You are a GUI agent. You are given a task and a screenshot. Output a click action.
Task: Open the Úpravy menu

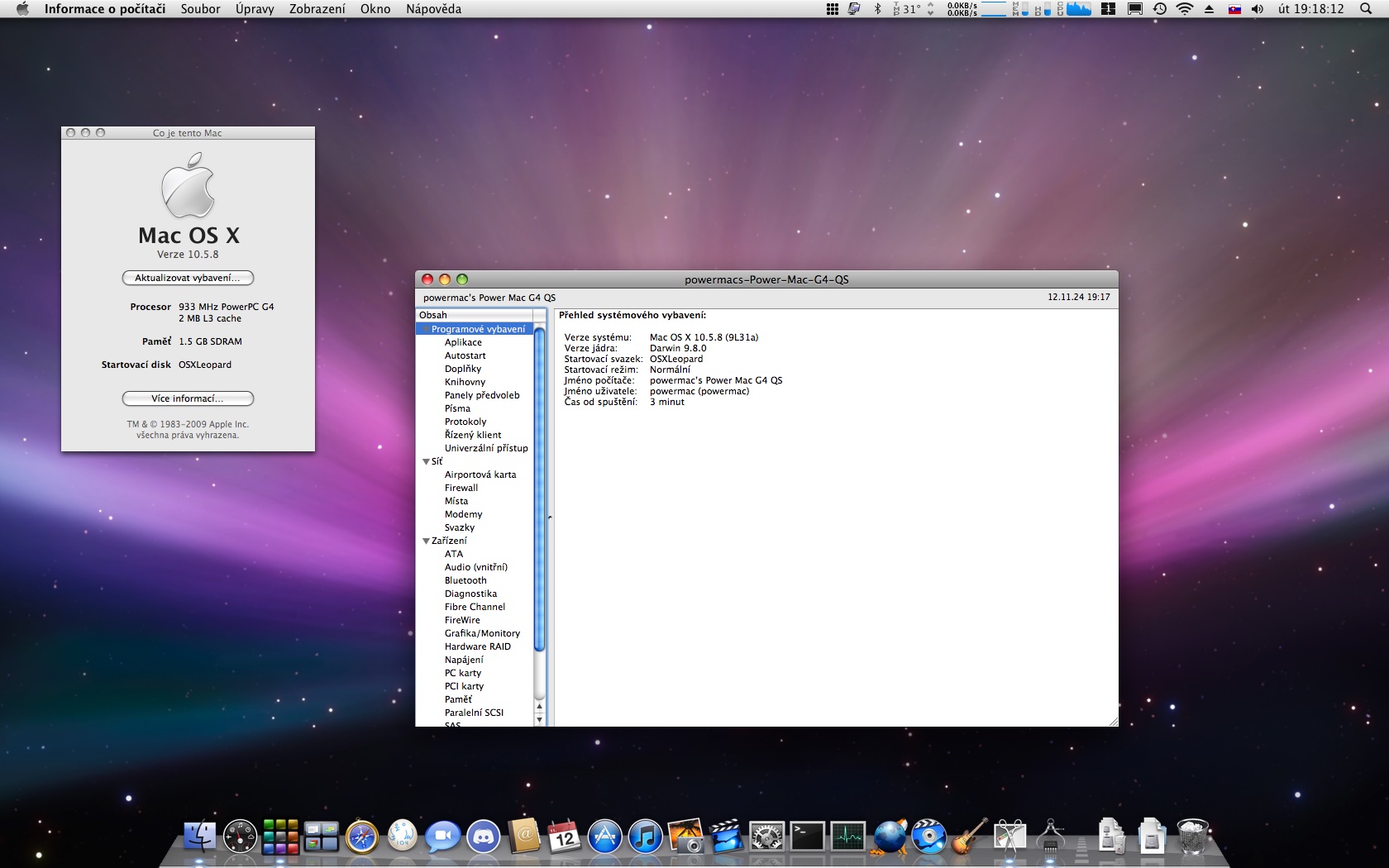255,9
